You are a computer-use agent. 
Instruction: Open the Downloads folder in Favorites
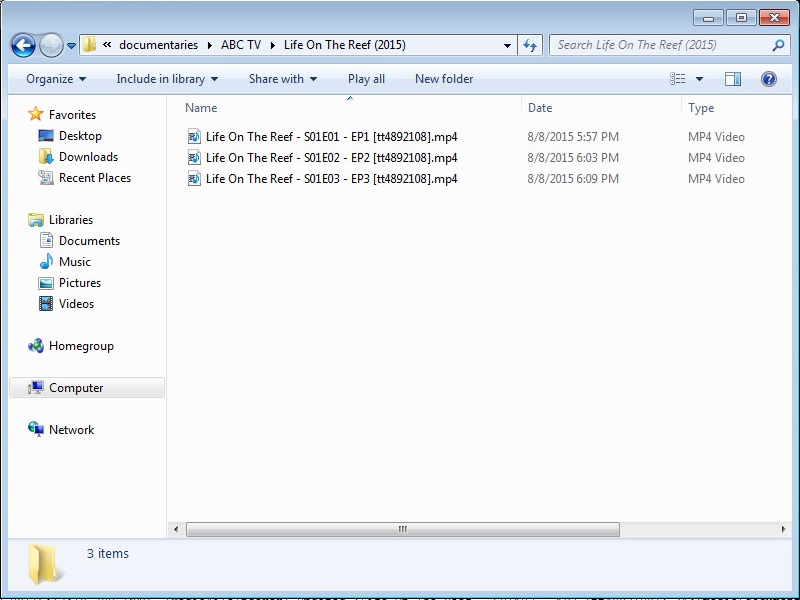coord(88,157)
